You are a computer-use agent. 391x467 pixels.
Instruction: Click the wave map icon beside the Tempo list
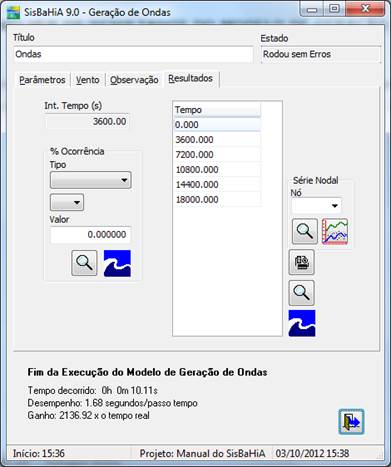(302, 323)
